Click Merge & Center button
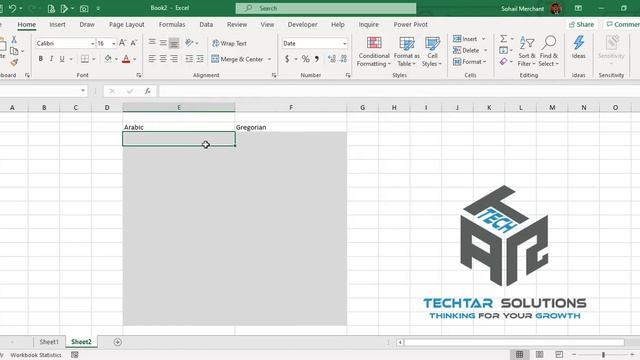640x360 pixels. coord(237,59)
